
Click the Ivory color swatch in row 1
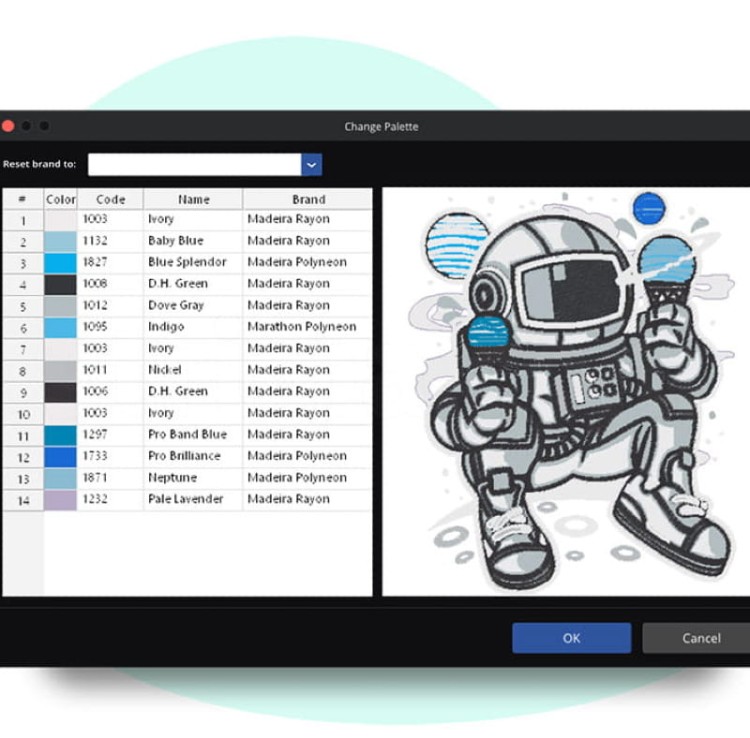pyautogui.click(x=60, y=220)
